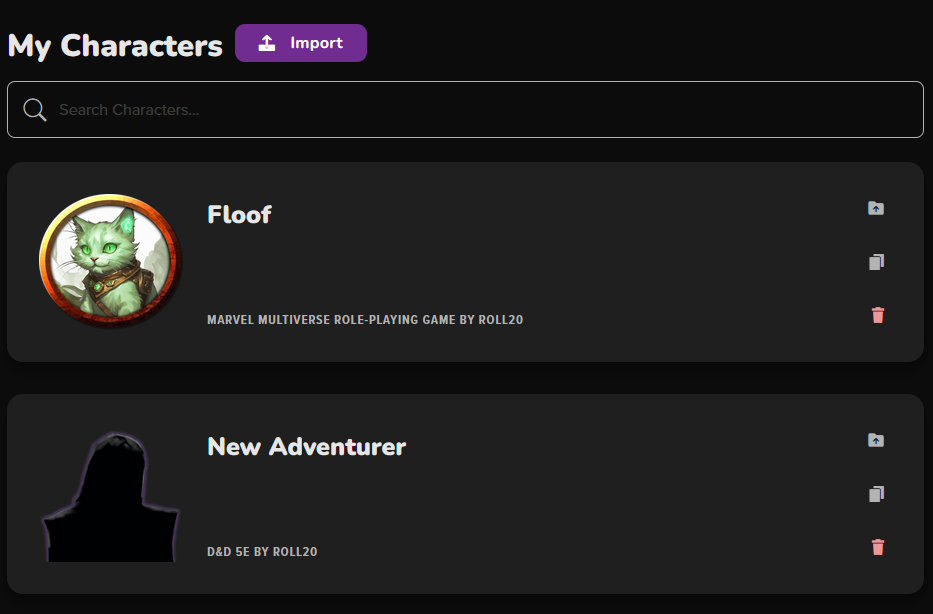Duplicate Floof using the copy icon

pos(876,262)
